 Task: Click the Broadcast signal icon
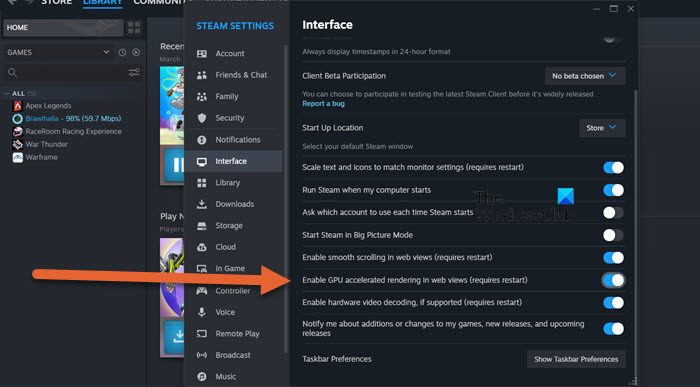click(x=202, y=355)
